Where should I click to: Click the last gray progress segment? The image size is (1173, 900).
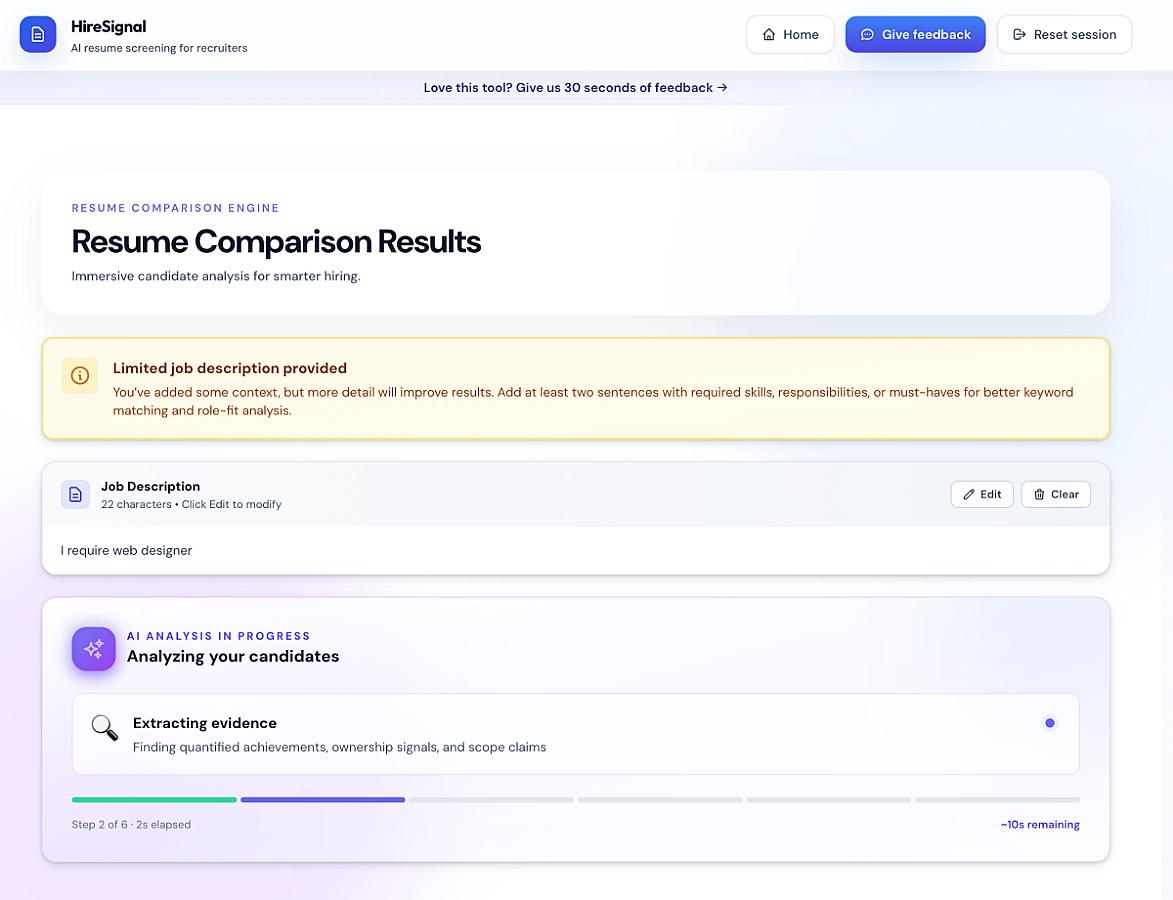point(997,800)
